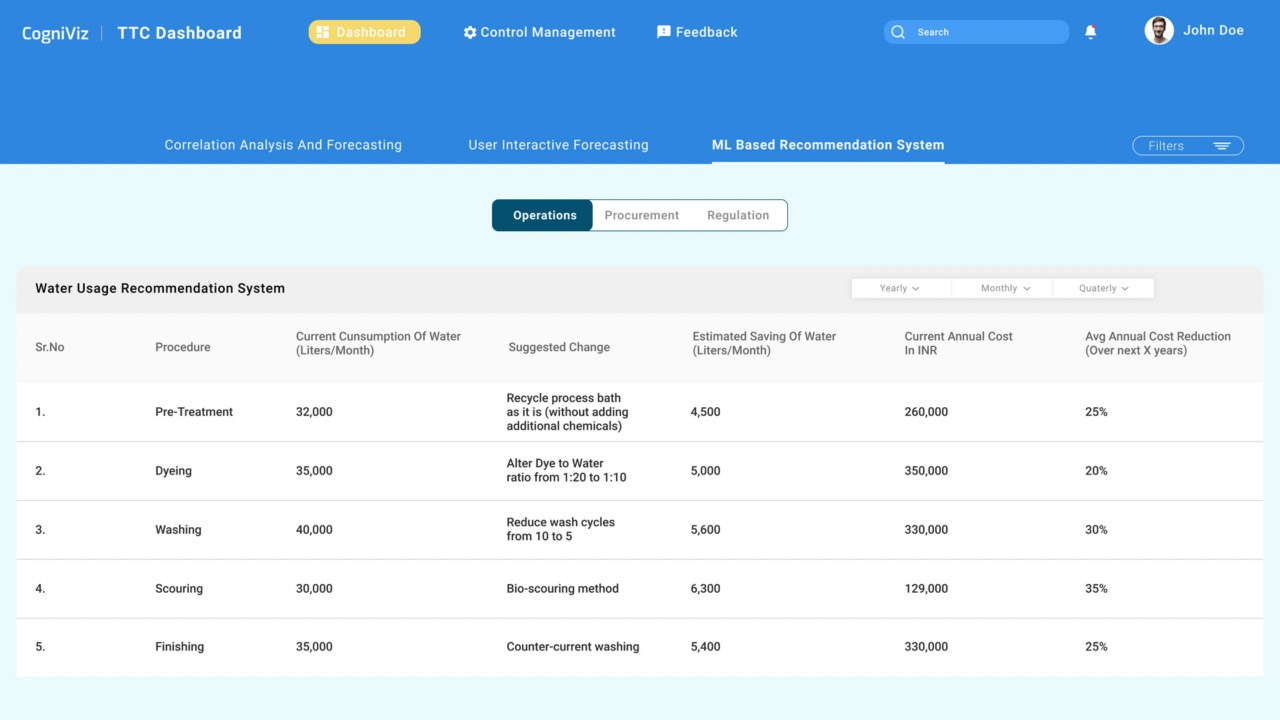Open User Interactive Forecasting tab
1280x720 pixels.
point(558,145)
